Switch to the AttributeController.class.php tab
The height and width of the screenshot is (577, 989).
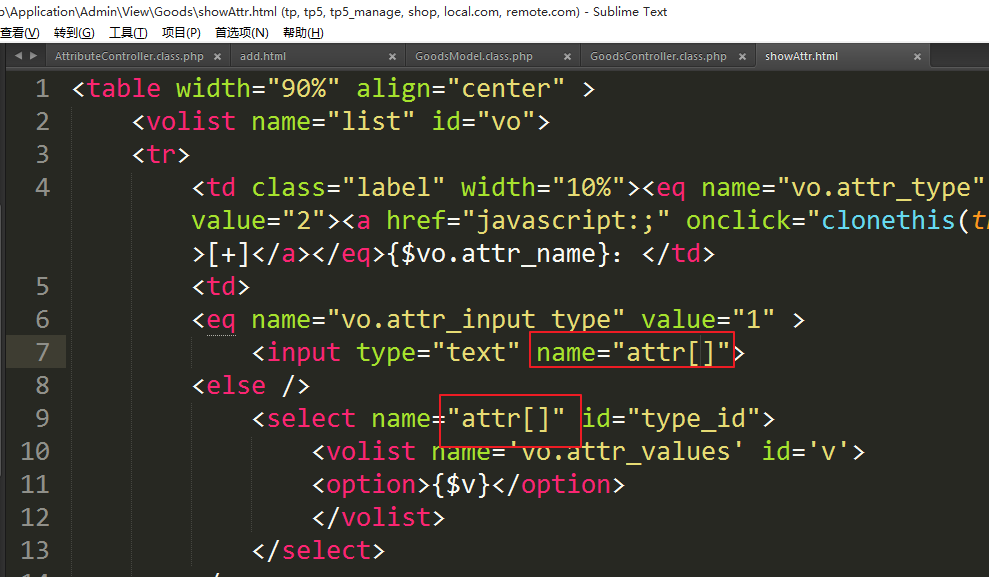[x=129, y=57]
